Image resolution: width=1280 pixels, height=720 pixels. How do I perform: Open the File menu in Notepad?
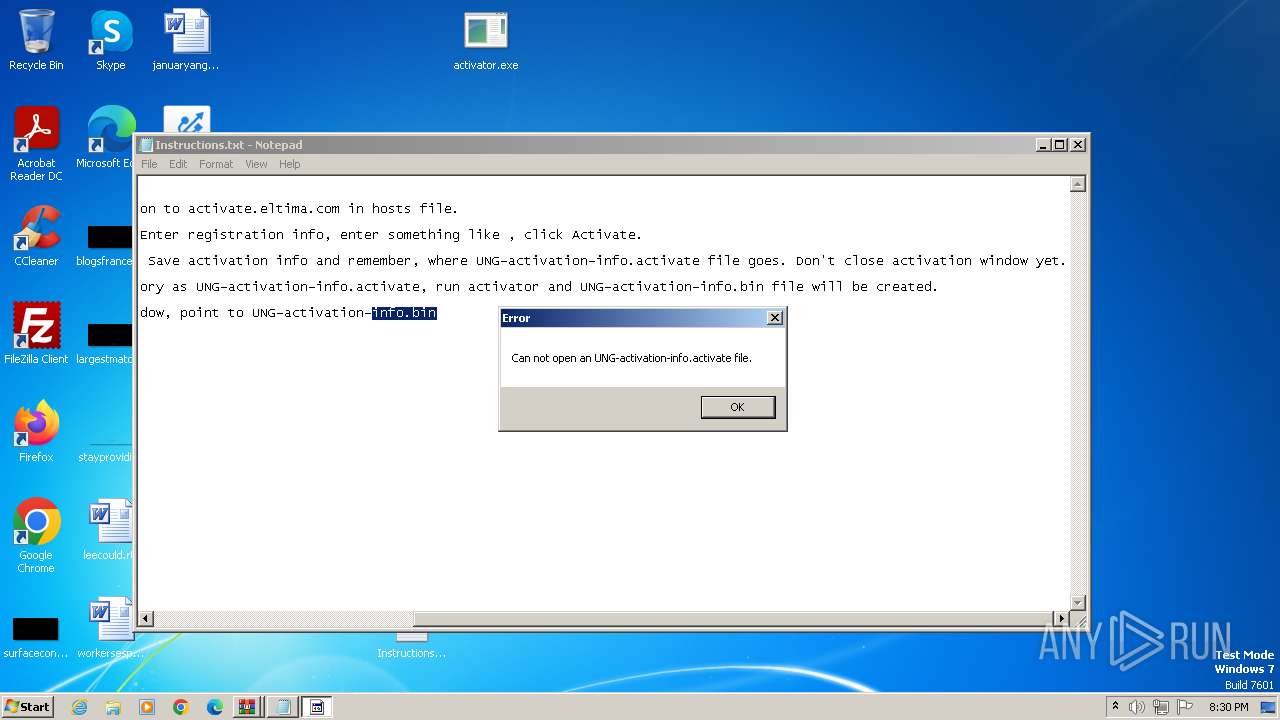click(149, 164)
